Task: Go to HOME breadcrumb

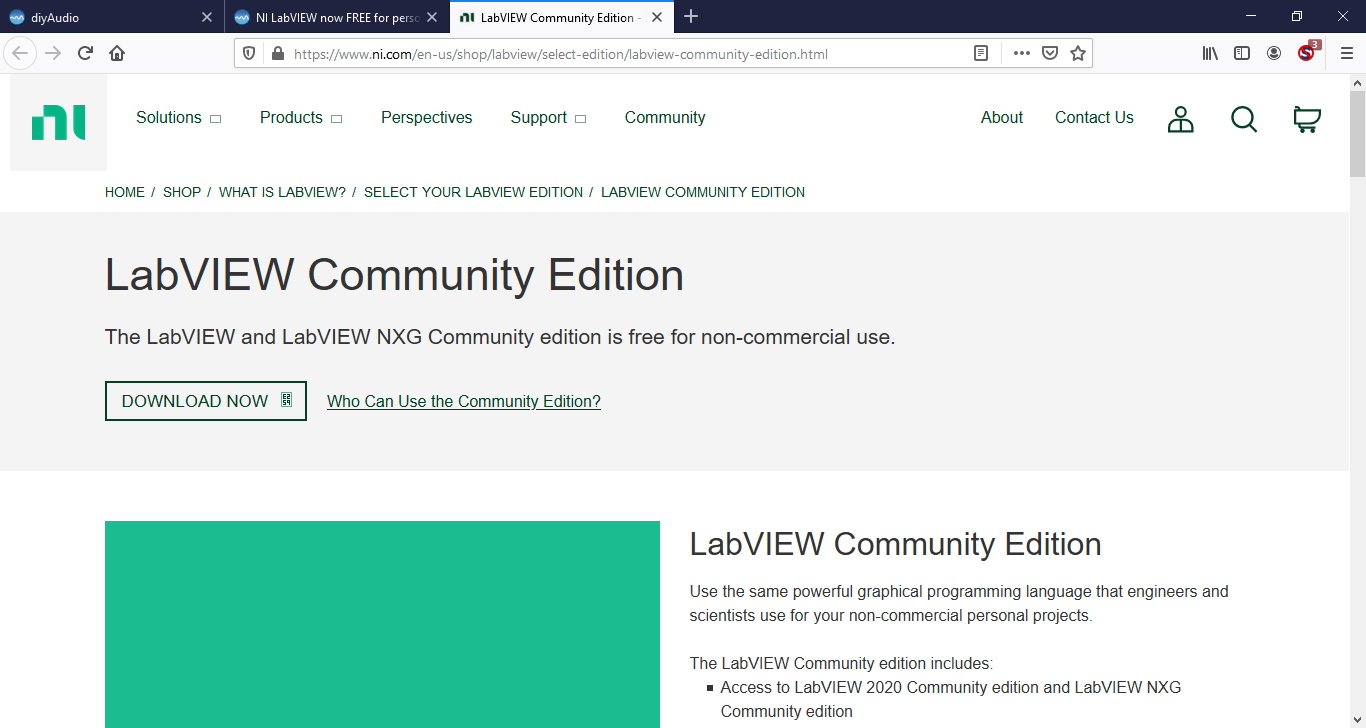Action: [125, 192]
